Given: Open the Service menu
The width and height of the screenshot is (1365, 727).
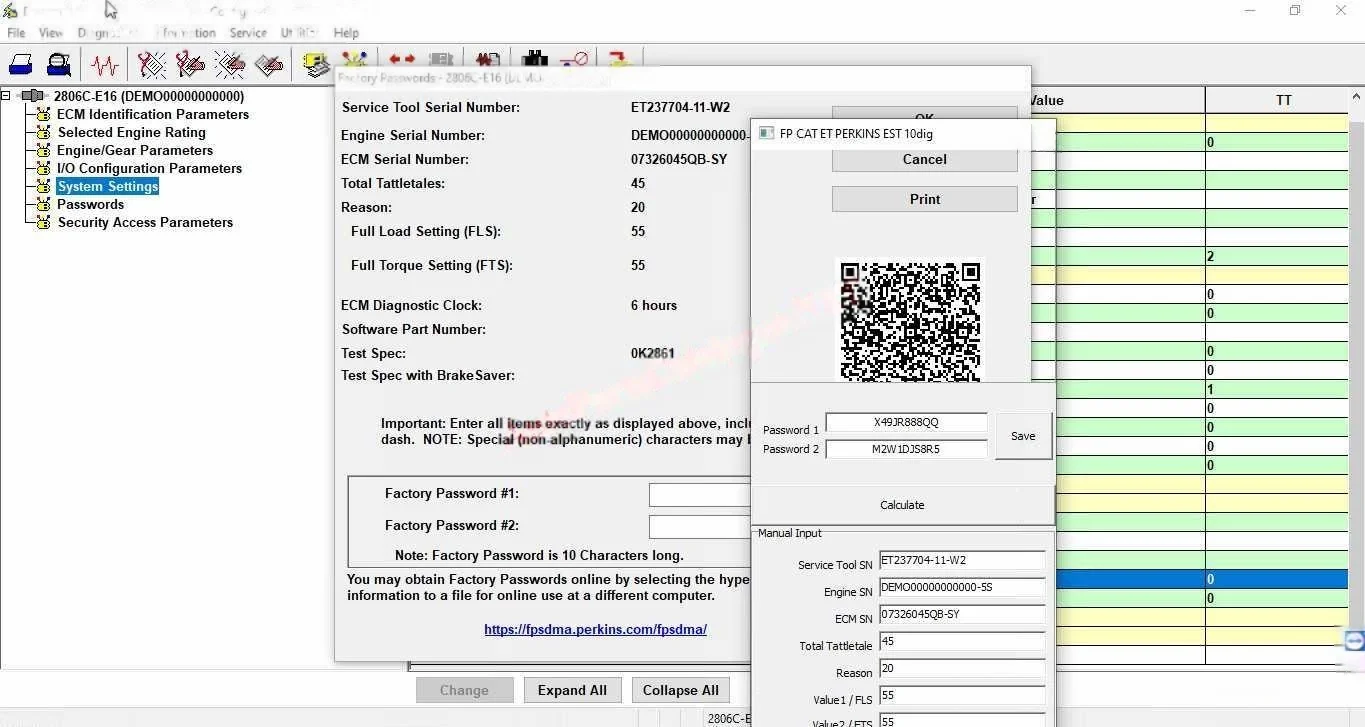Looking at the screenshot, I should [x=248, y=32].
